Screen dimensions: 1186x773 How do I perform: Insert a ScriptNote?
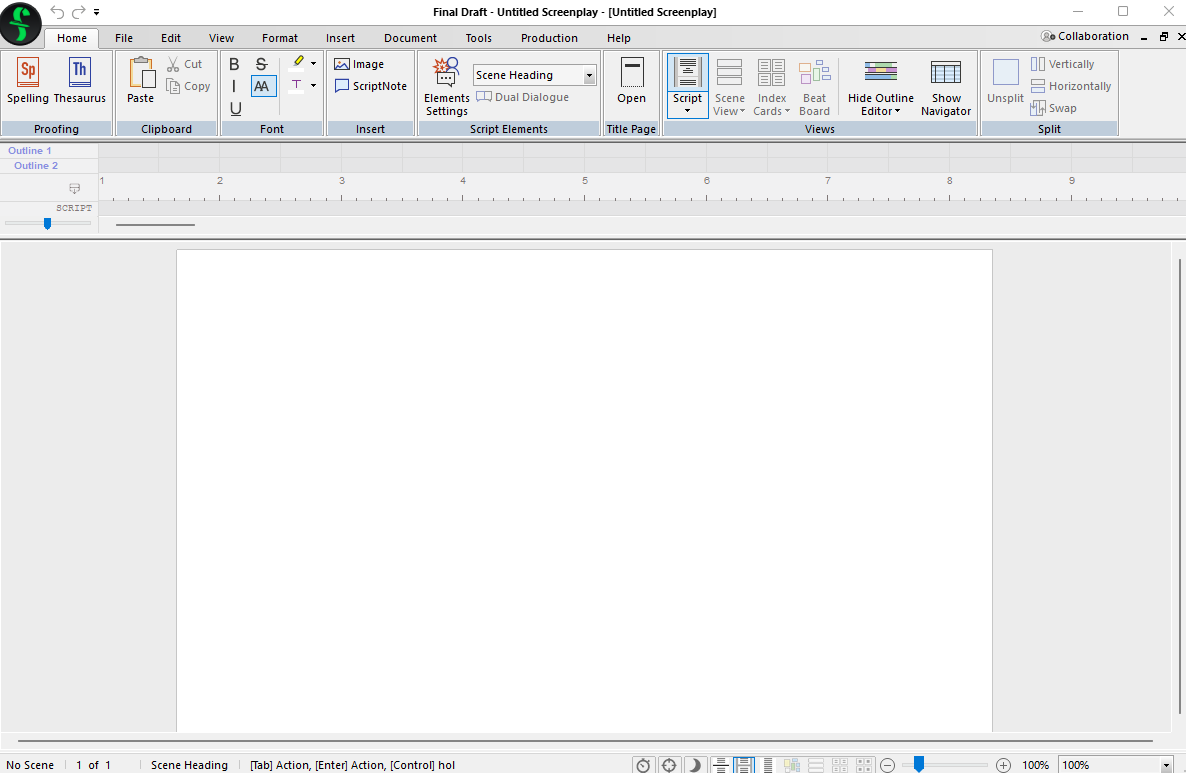[x=371, y=86]
